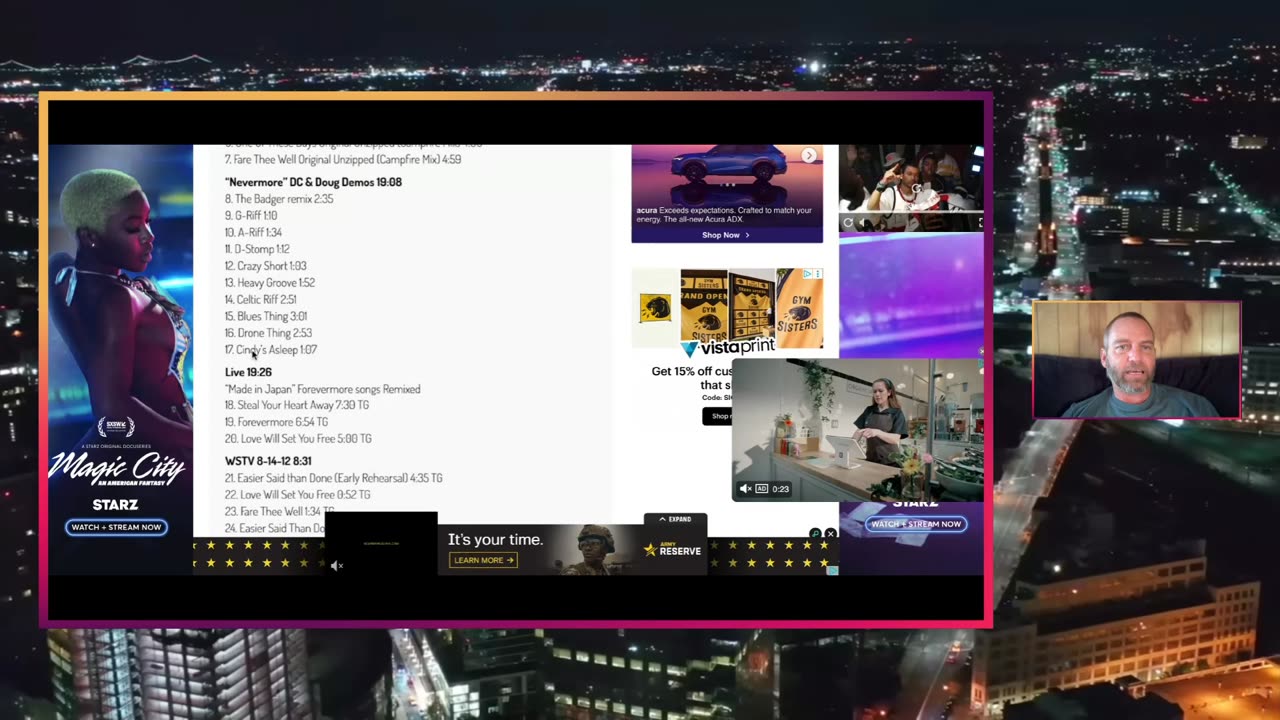
Task: Select track '9. G-Riff 1:10'
Action: (x=251, y=216)
